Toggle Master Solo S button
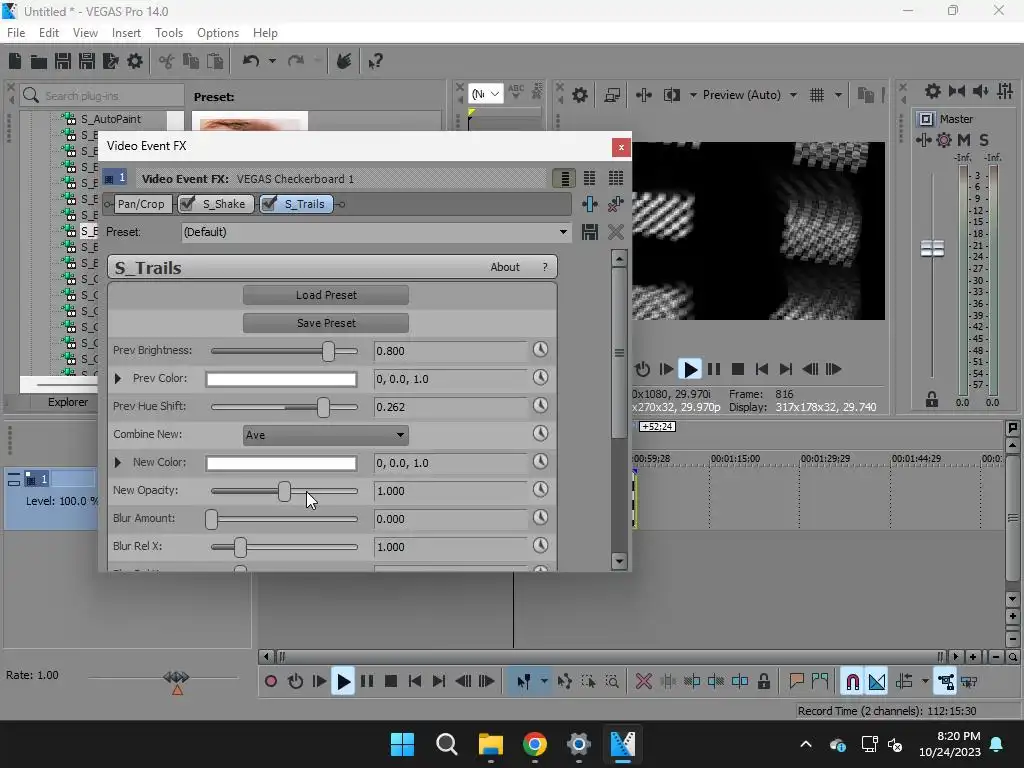 (984, 140)
